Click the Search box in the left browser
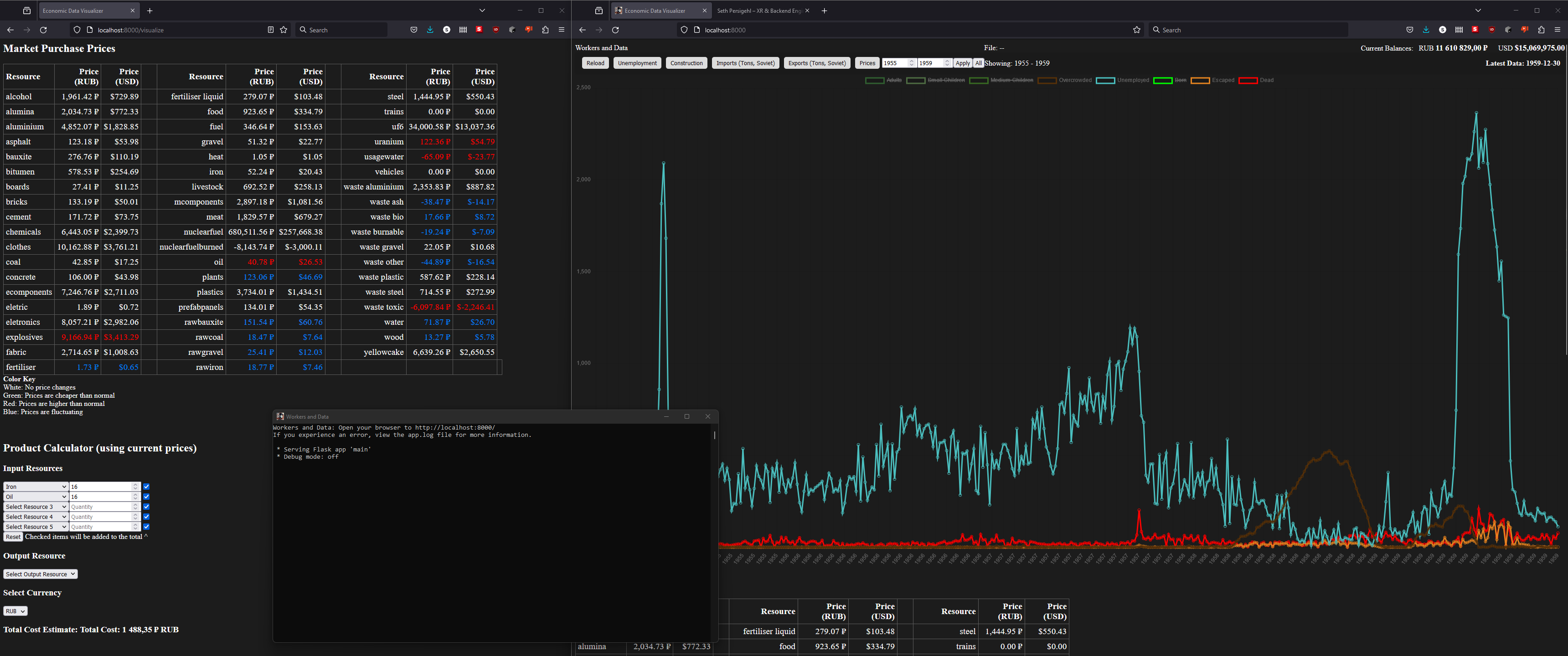 pos(341,30)
